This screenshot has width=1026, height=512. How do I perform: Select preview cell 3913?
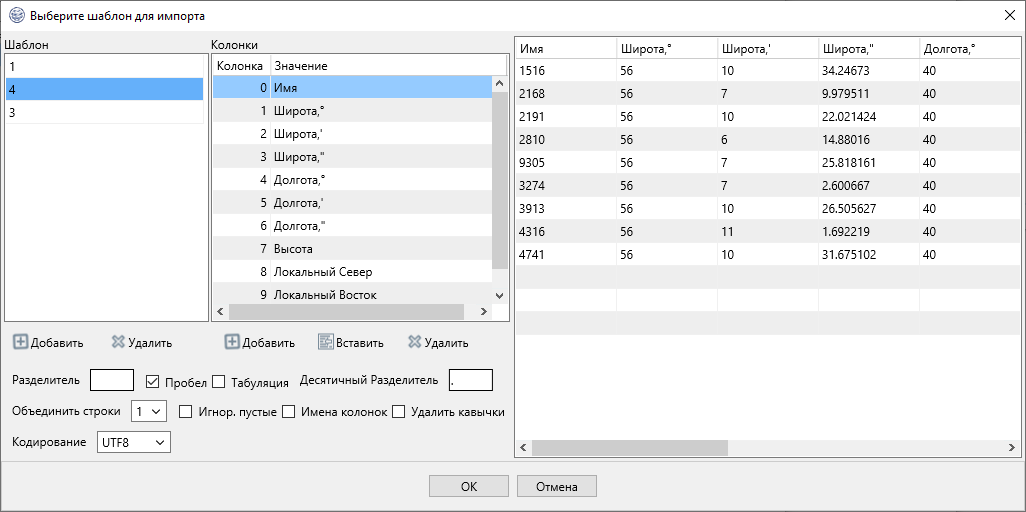(565, 208)
